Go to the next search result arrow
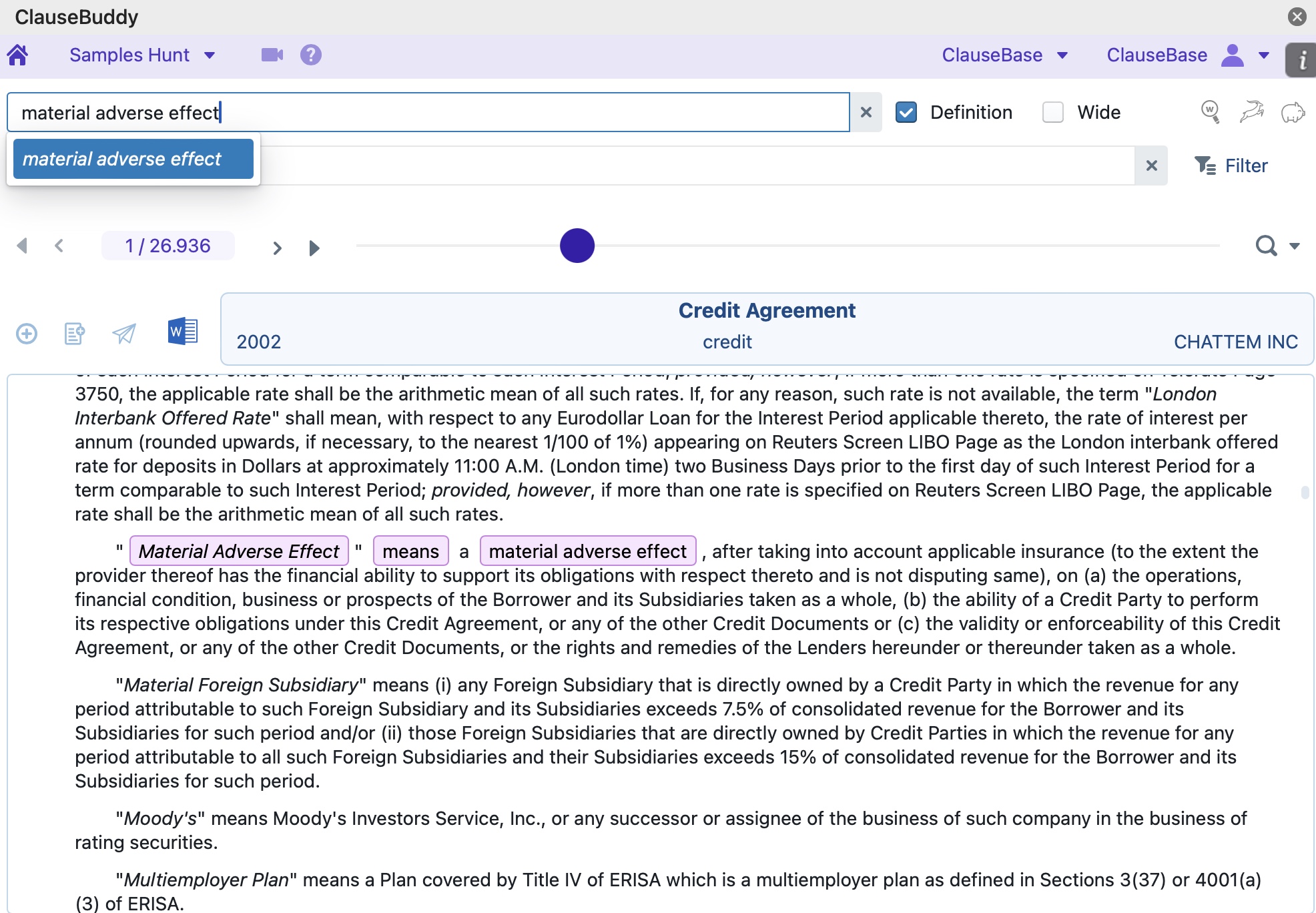1316x913 pixels. pyautogui.click(x=278, y=247)
